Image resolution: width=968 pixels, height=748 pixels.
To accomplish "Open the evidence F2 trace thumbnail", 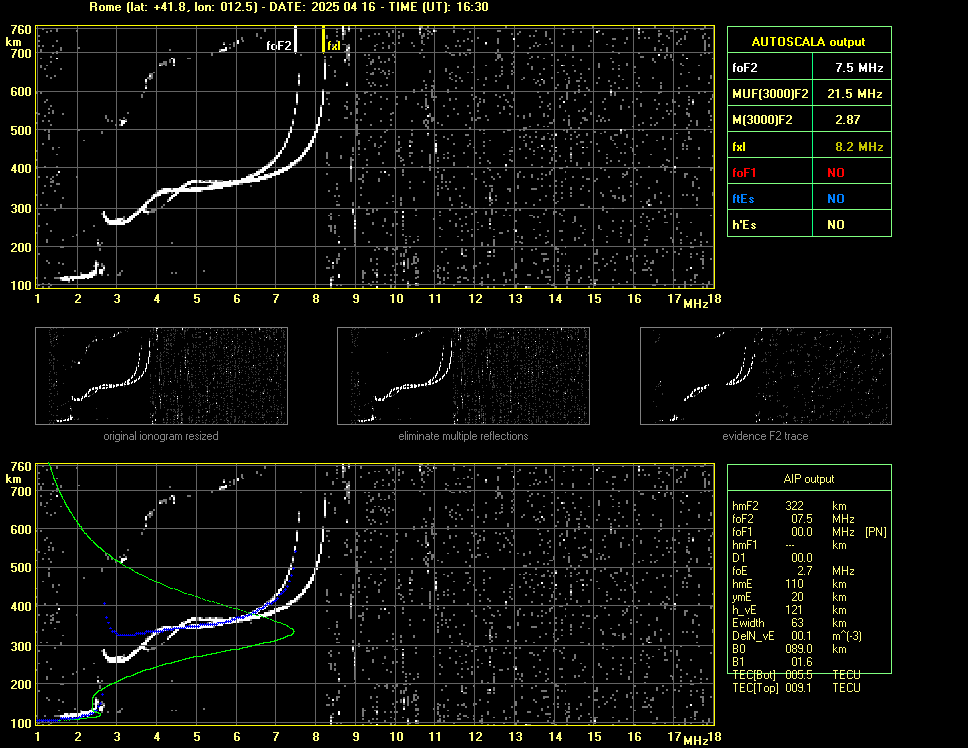I will tap(766, 376).
